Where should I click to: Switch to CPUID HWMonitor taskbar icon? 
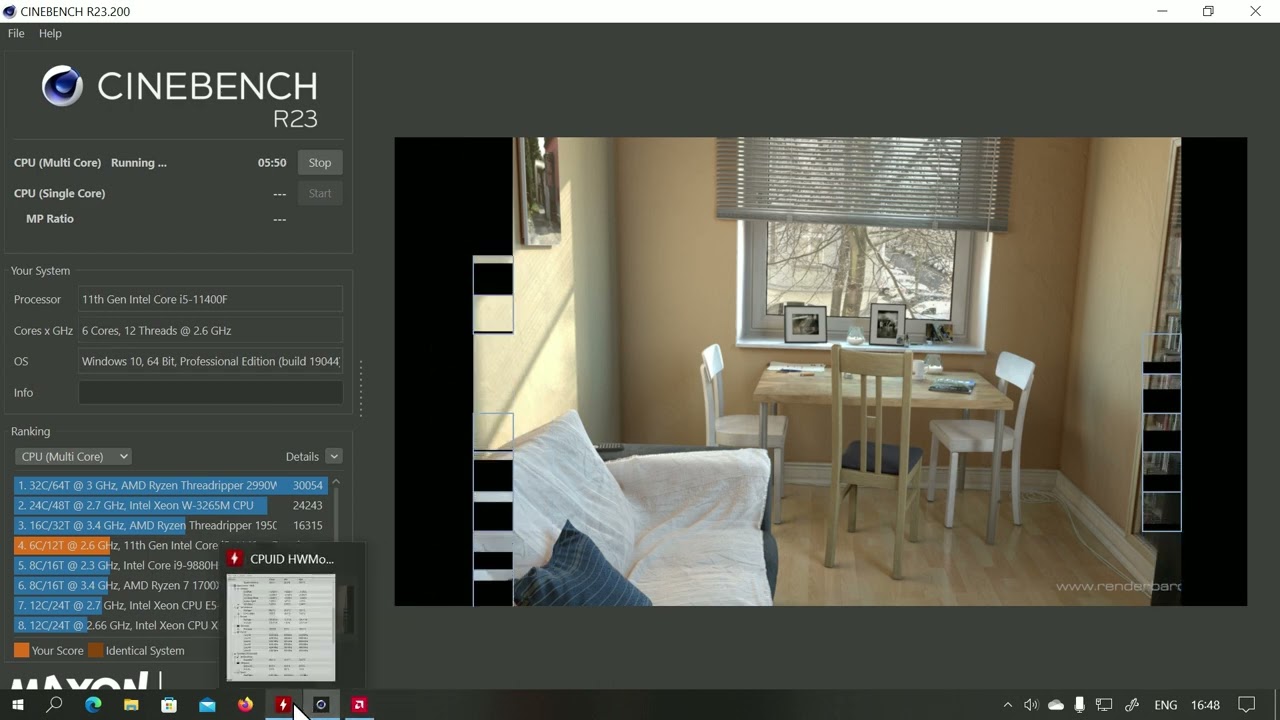click(283, 705)
